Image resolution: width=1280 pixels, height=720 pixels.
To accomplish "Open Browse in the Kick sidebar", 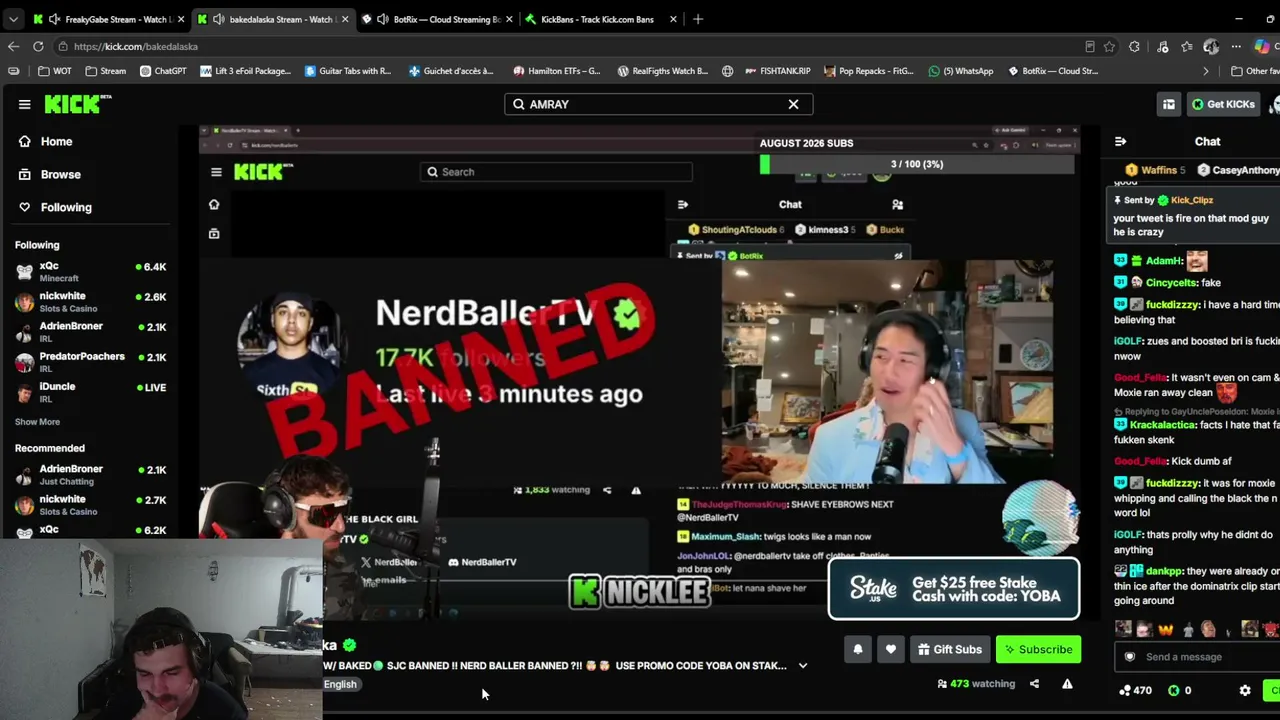I will coord(60,174).
